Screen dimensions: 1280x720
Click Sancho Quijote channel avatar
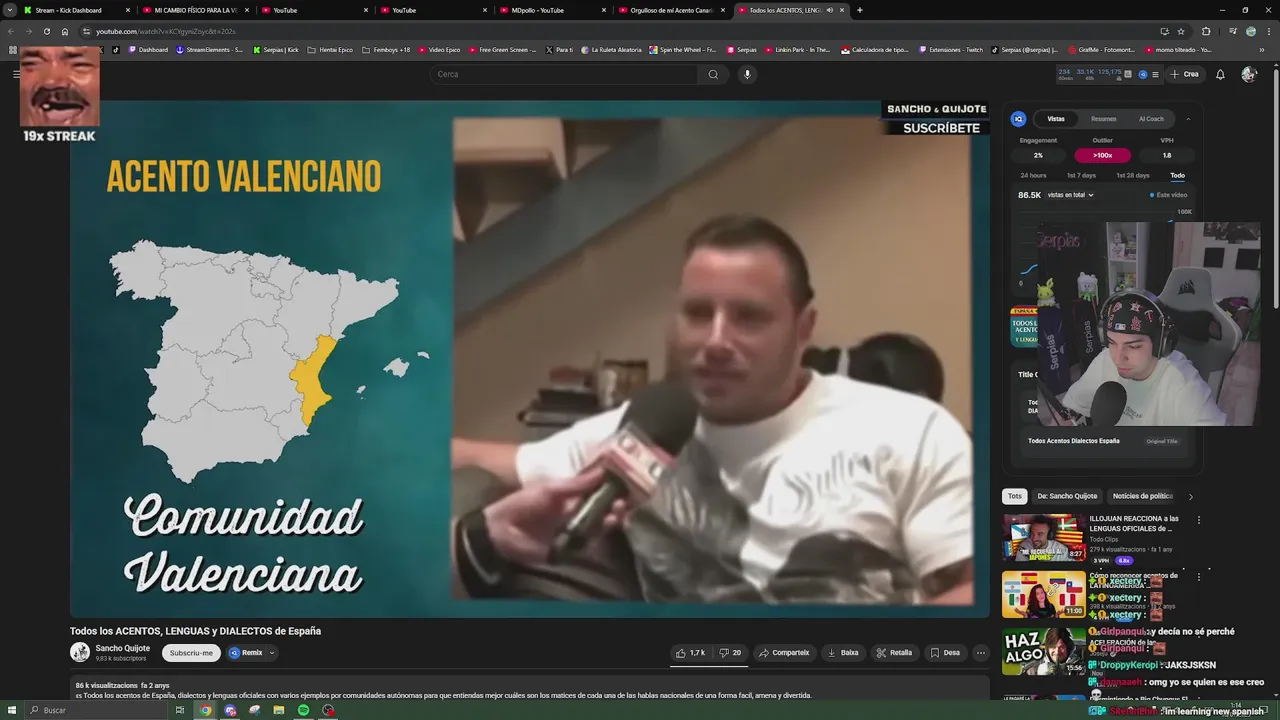pyautogui.click(x=80, y=652)
